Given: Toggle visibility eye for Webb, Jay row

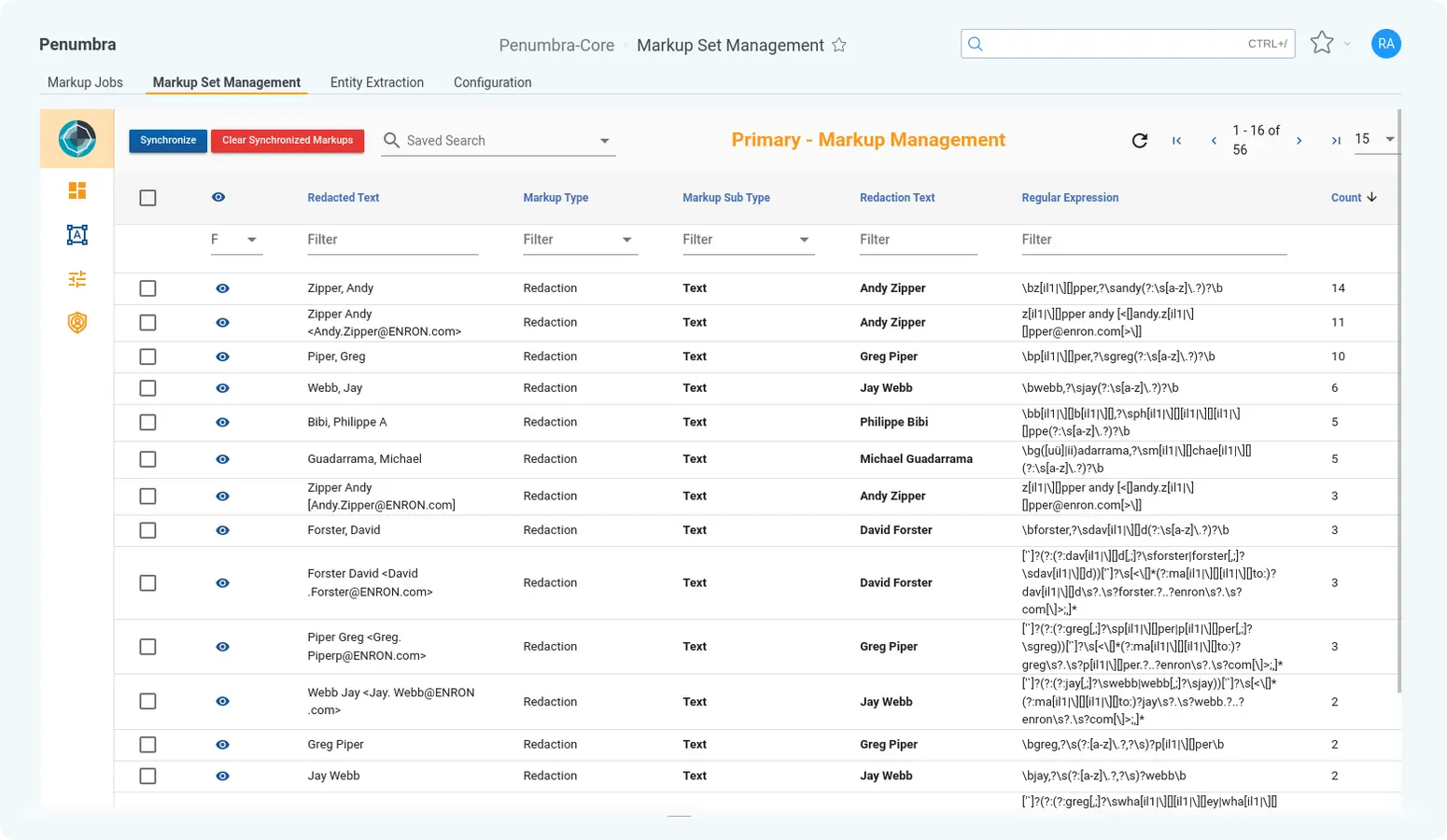Looking at the screenshot, I should [x=222, y=388].
